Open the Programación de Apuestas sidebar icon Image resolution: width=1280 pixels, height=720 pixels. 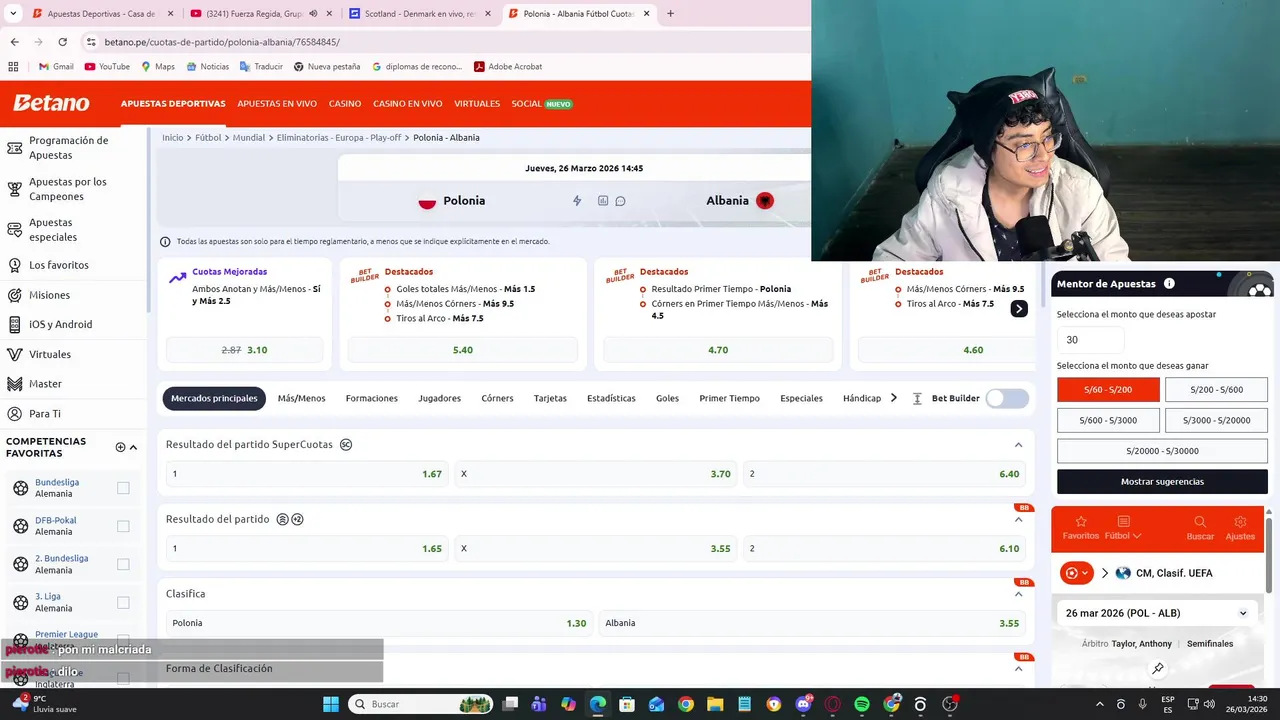pyautogui.click(x=14, y=148)
